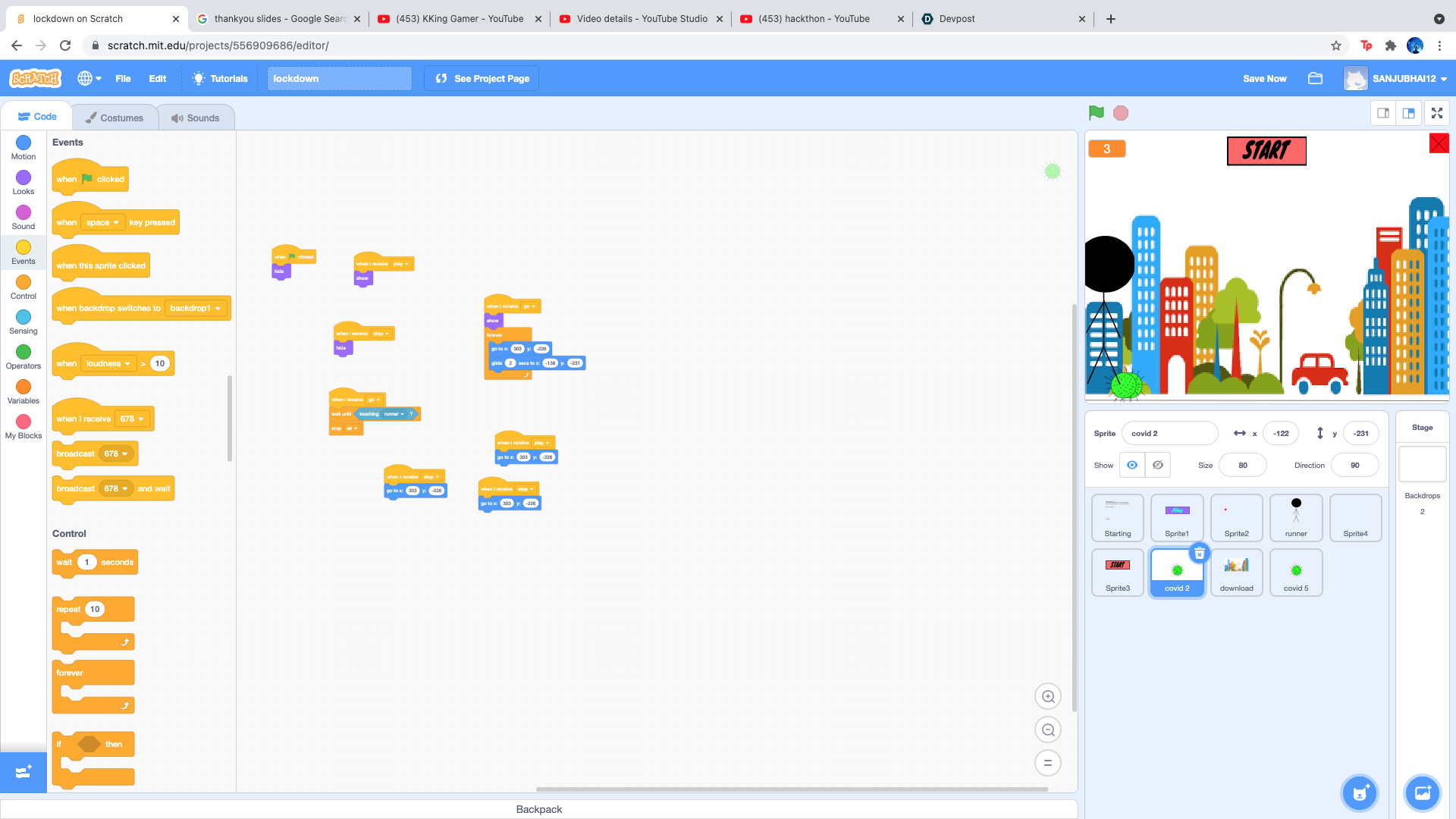Click the Choose a Sprite button
Screen dimensions: 1456x819
pos(1359,793)
